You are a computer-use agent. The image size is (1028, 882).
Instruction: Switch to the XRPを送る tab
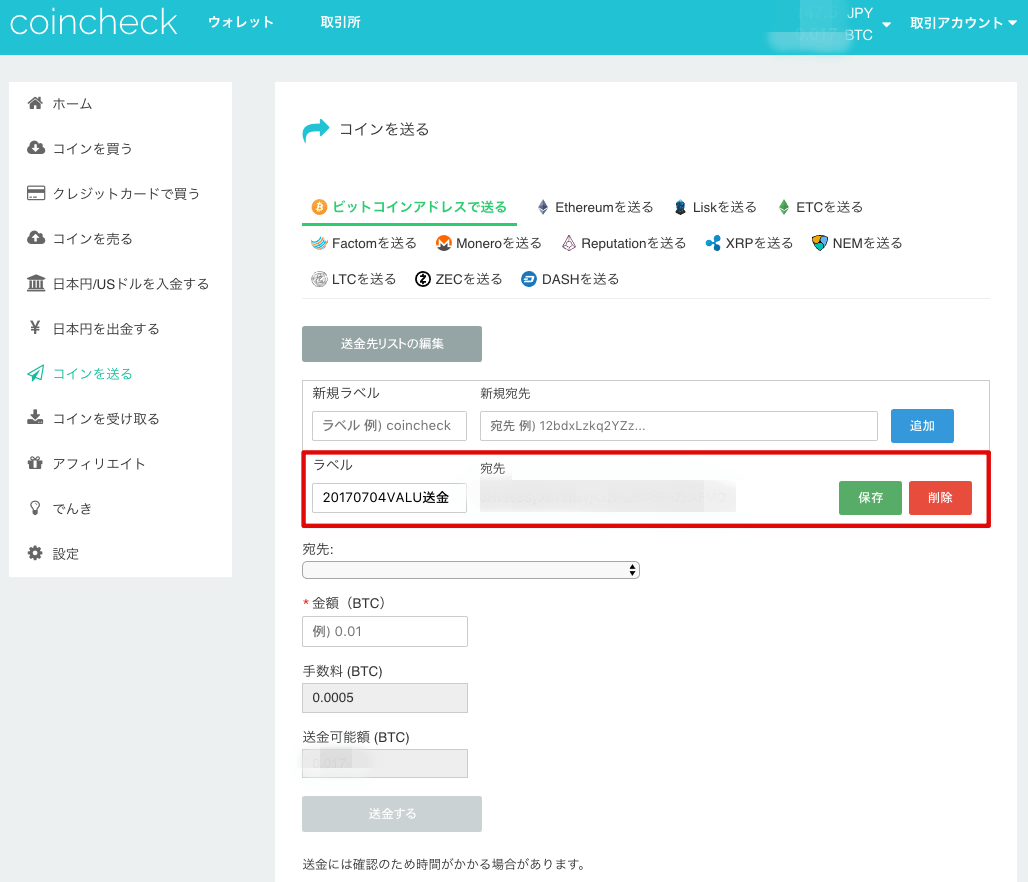click(749, 243)
